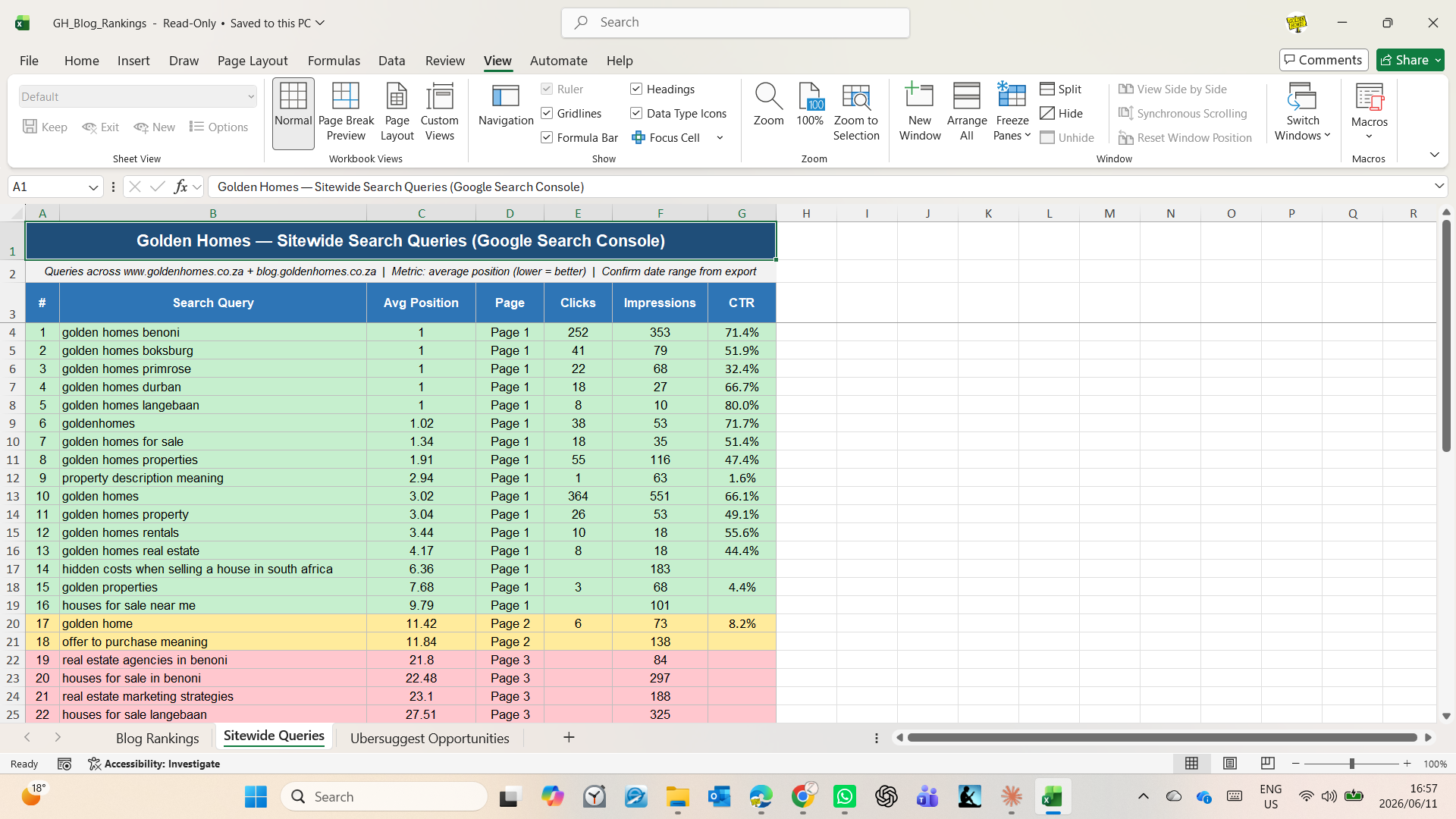Select the cell 'golden homes benoni'
This screenshot has height=819, width=1456.
213,332
